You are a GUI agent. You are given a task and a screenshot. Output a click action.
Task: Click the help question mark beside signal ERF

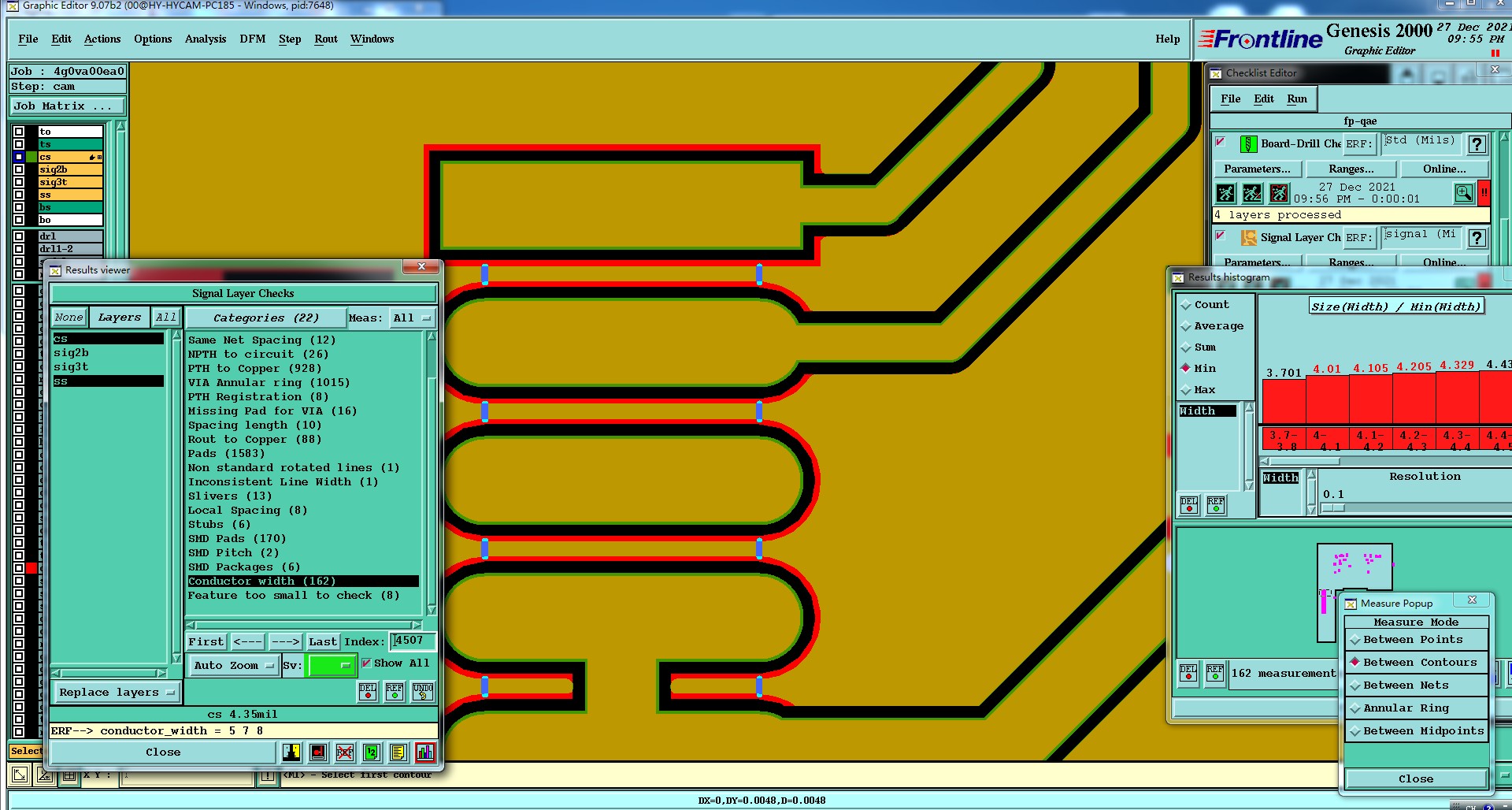[x=1477, y=238]
